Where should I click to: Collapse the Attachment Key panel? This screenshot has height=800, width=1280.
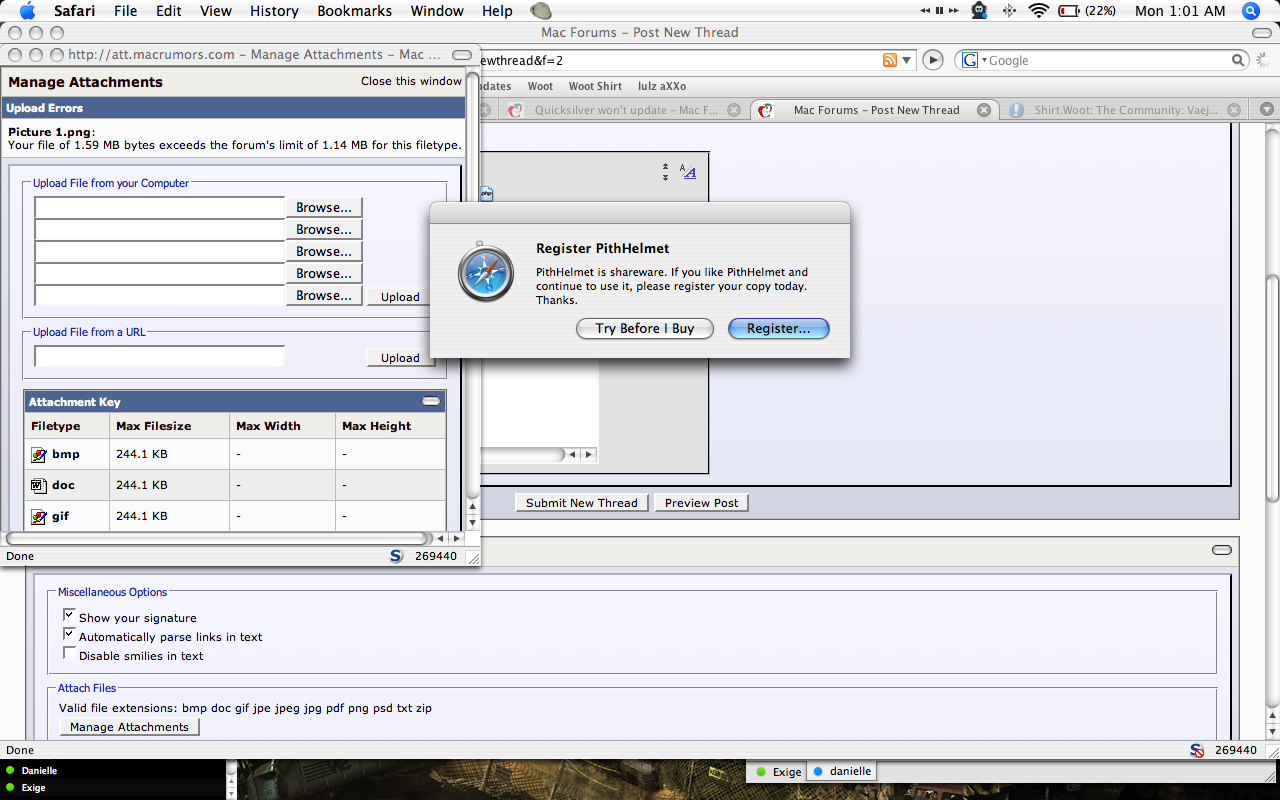click(431, 401)
